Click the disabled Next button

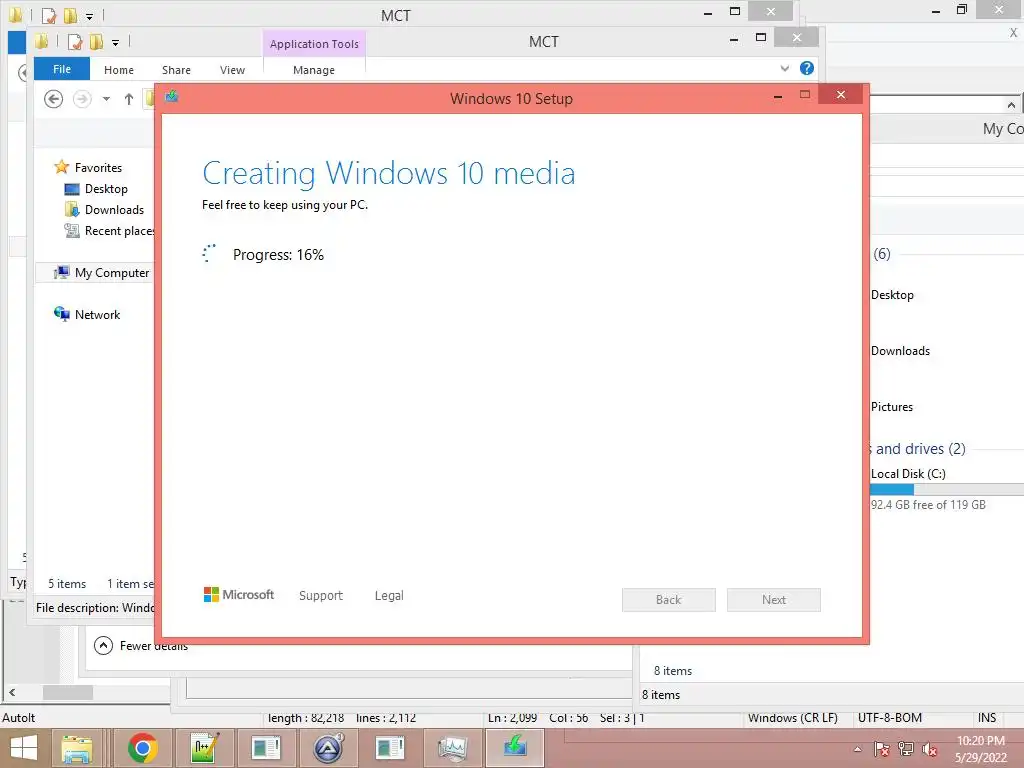774,600
